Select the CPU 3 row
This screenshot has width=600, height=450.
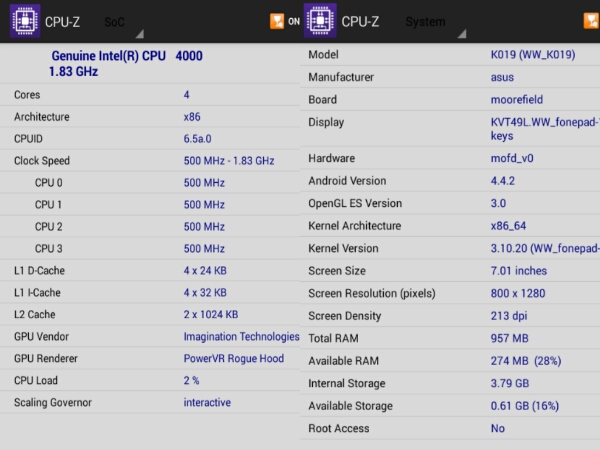[x=150, y=249]
